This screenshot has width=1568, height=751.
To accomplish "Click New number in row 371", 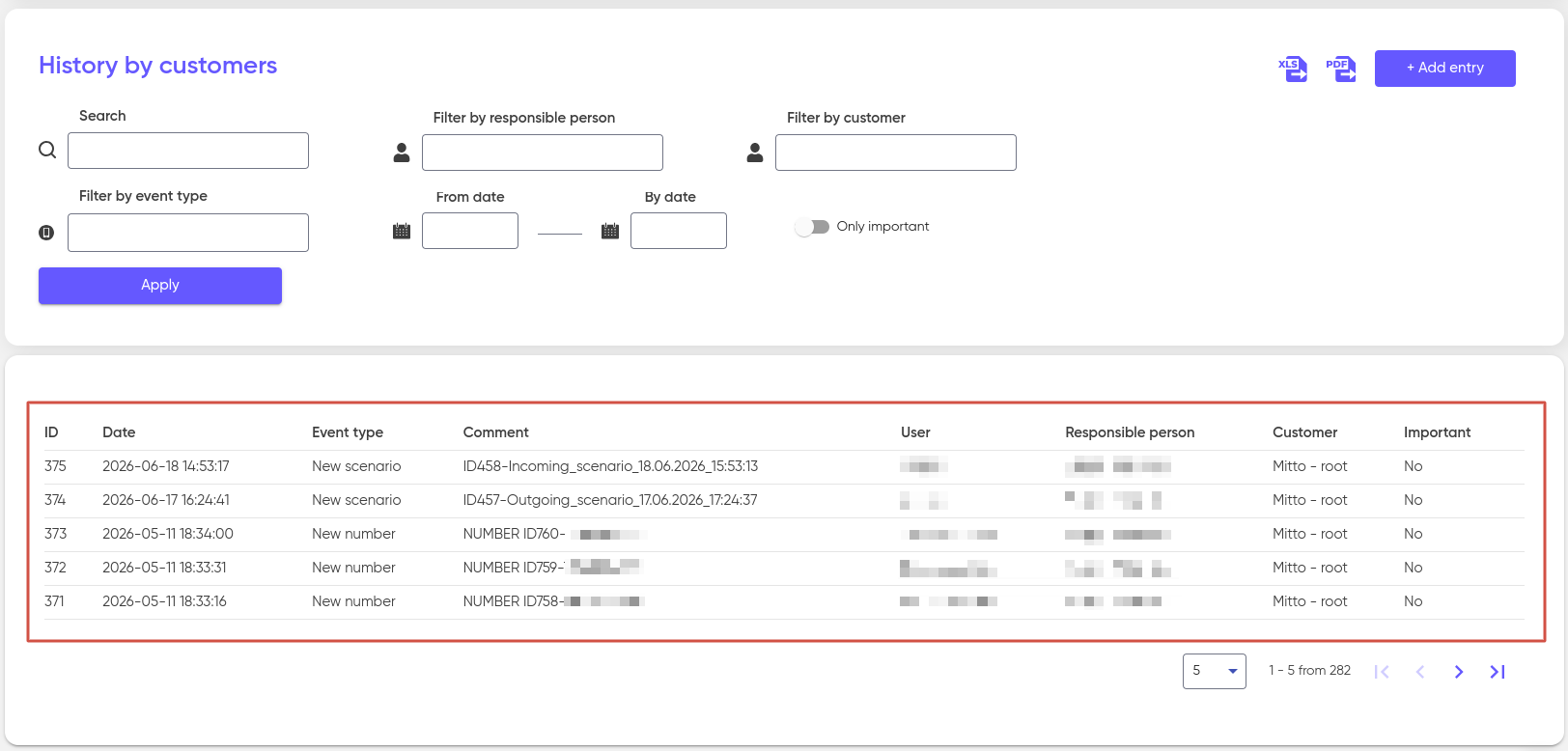I will pos(353,601).
